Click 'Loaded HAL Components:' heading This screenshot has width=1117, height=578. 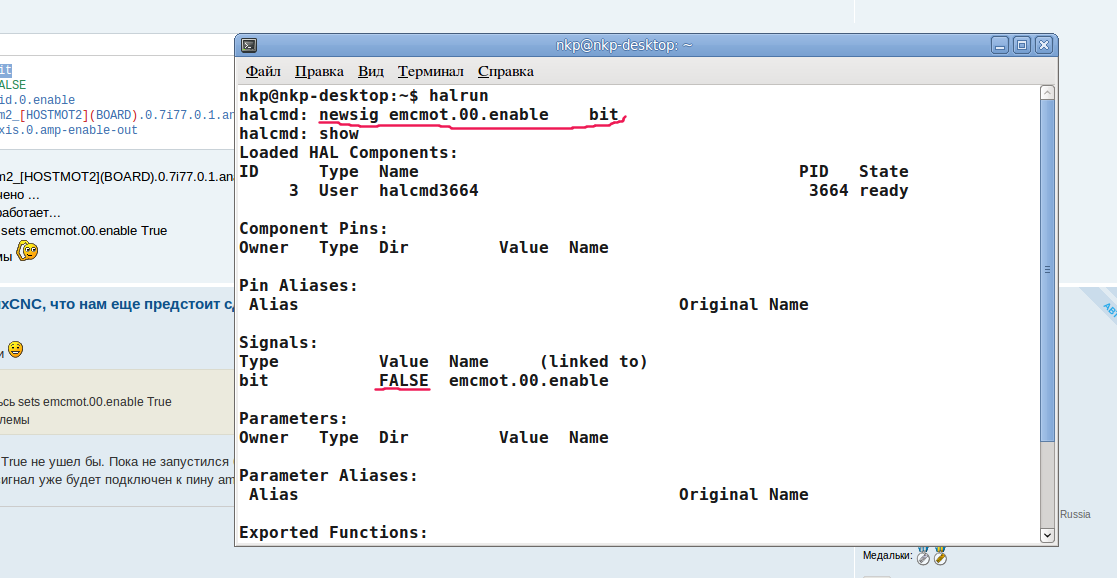(x=349, y=153)
